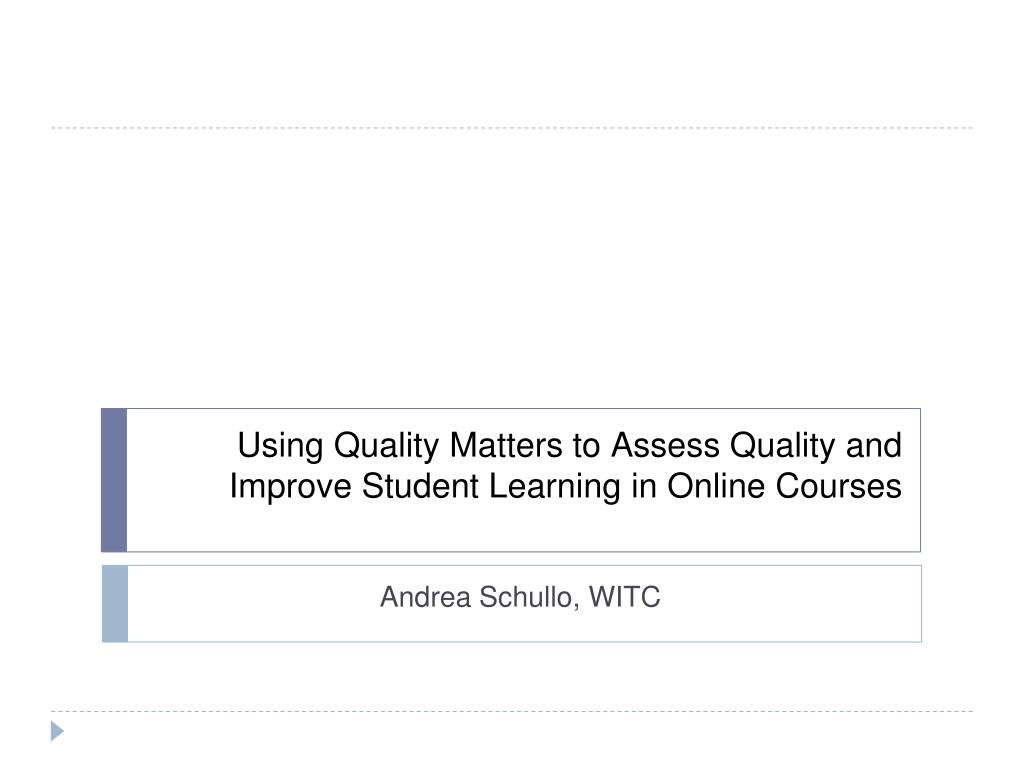This screenshot has width=1024, height=768.
Task: Click the "WITC" text in the subtitle
Action: coord(624,597)
